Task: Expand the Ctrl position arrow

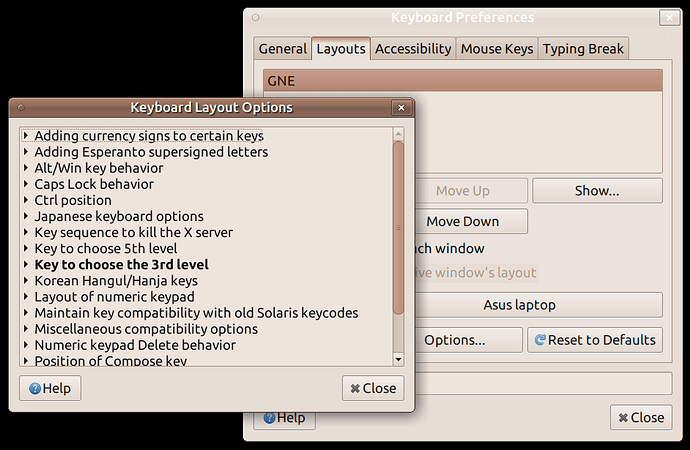Action: click(x=26, y=200)
